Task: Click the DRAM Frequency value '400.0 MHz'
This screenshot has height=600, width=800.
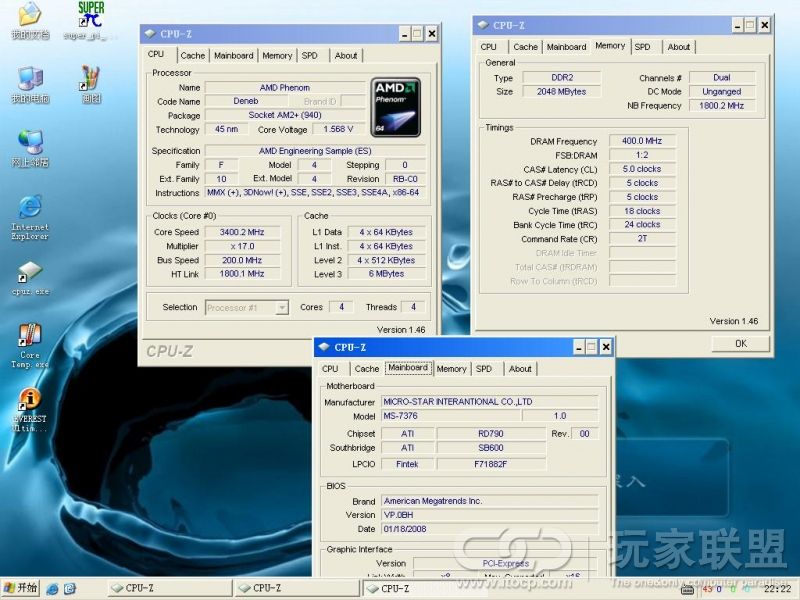Action: pyautogui.click(x=642, y=141)
